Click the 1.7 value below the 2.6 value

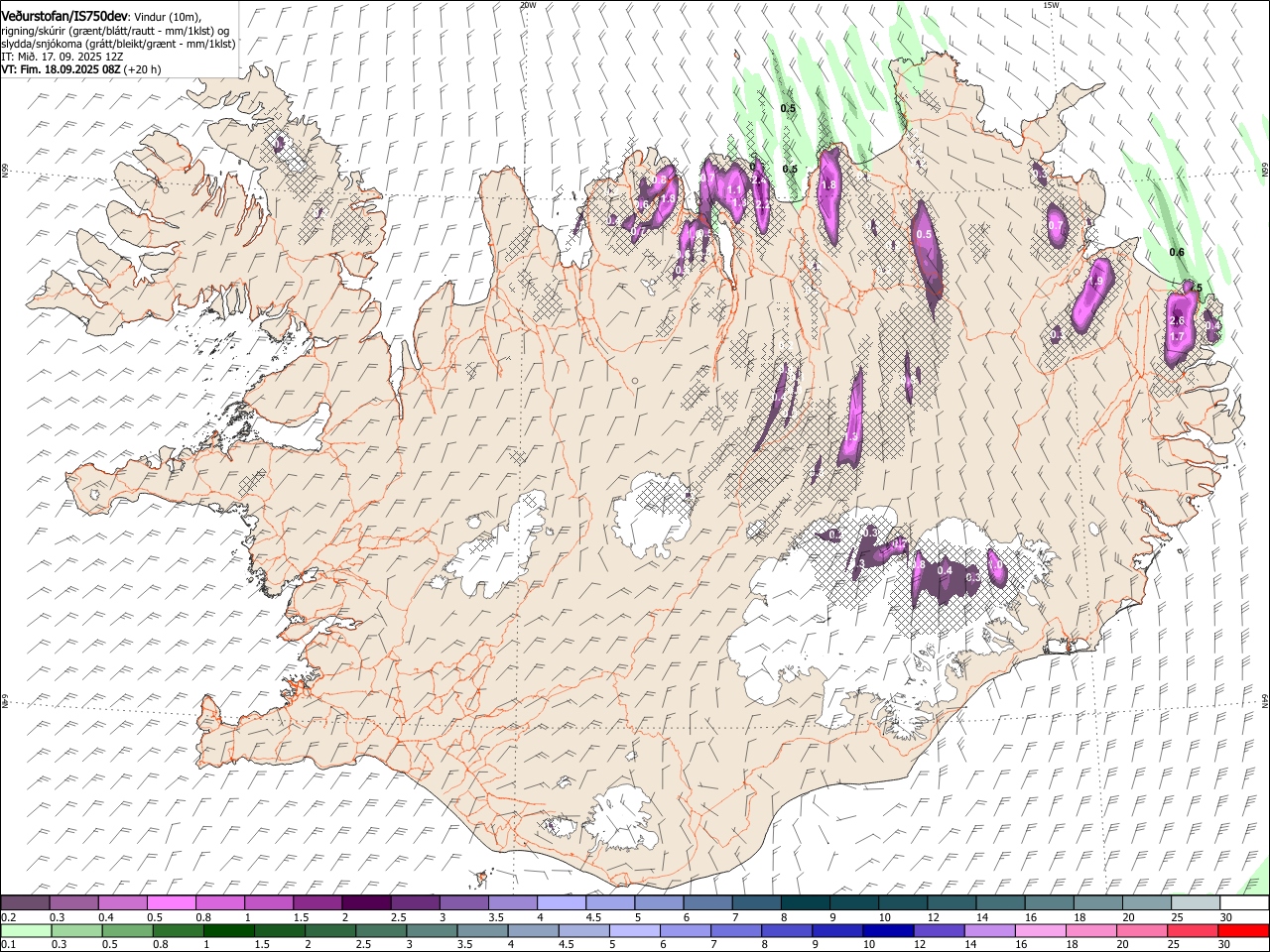pos(1178,337)
